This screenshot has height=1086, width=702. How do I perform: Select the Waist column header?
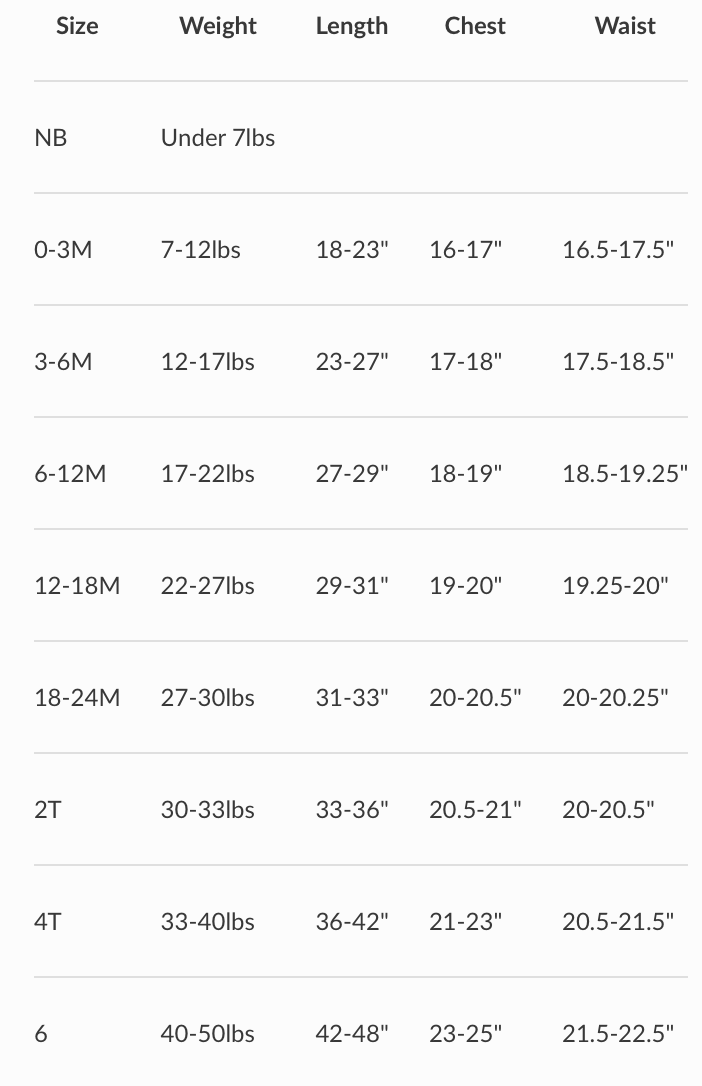coord(624,26)
